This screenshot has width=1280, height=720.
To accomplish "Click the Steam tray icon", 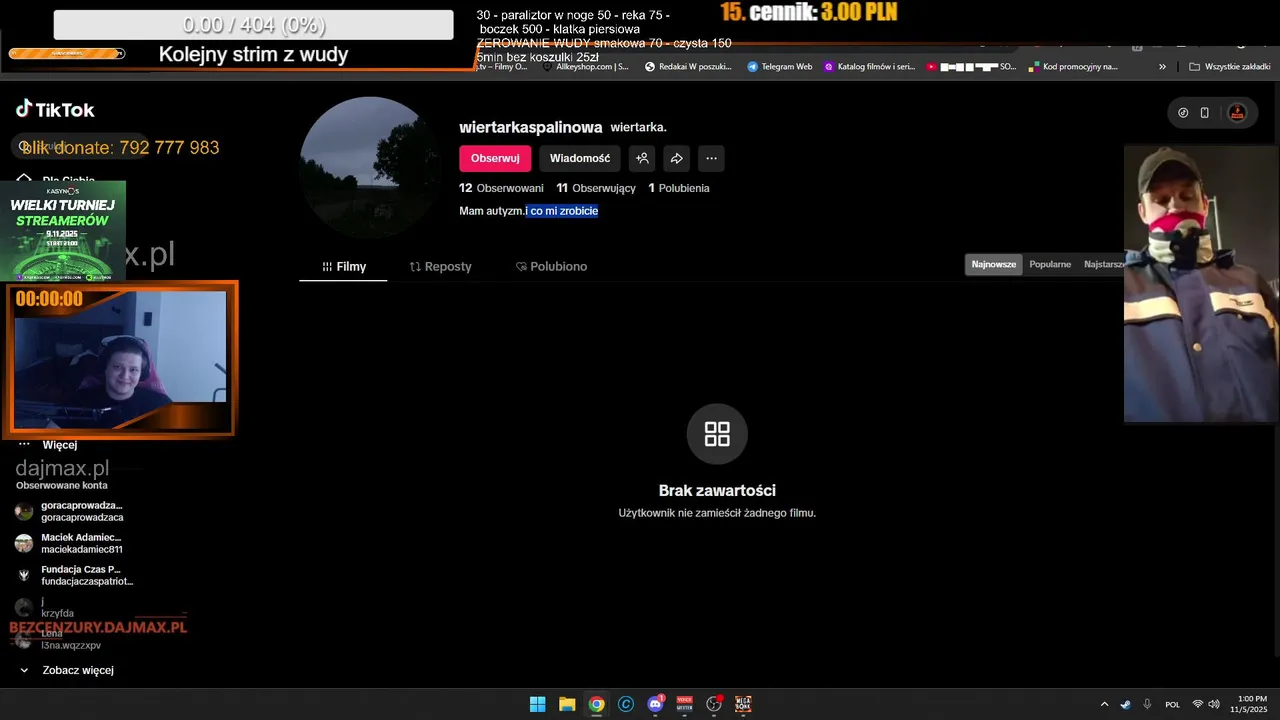I will click(1126, 704).
